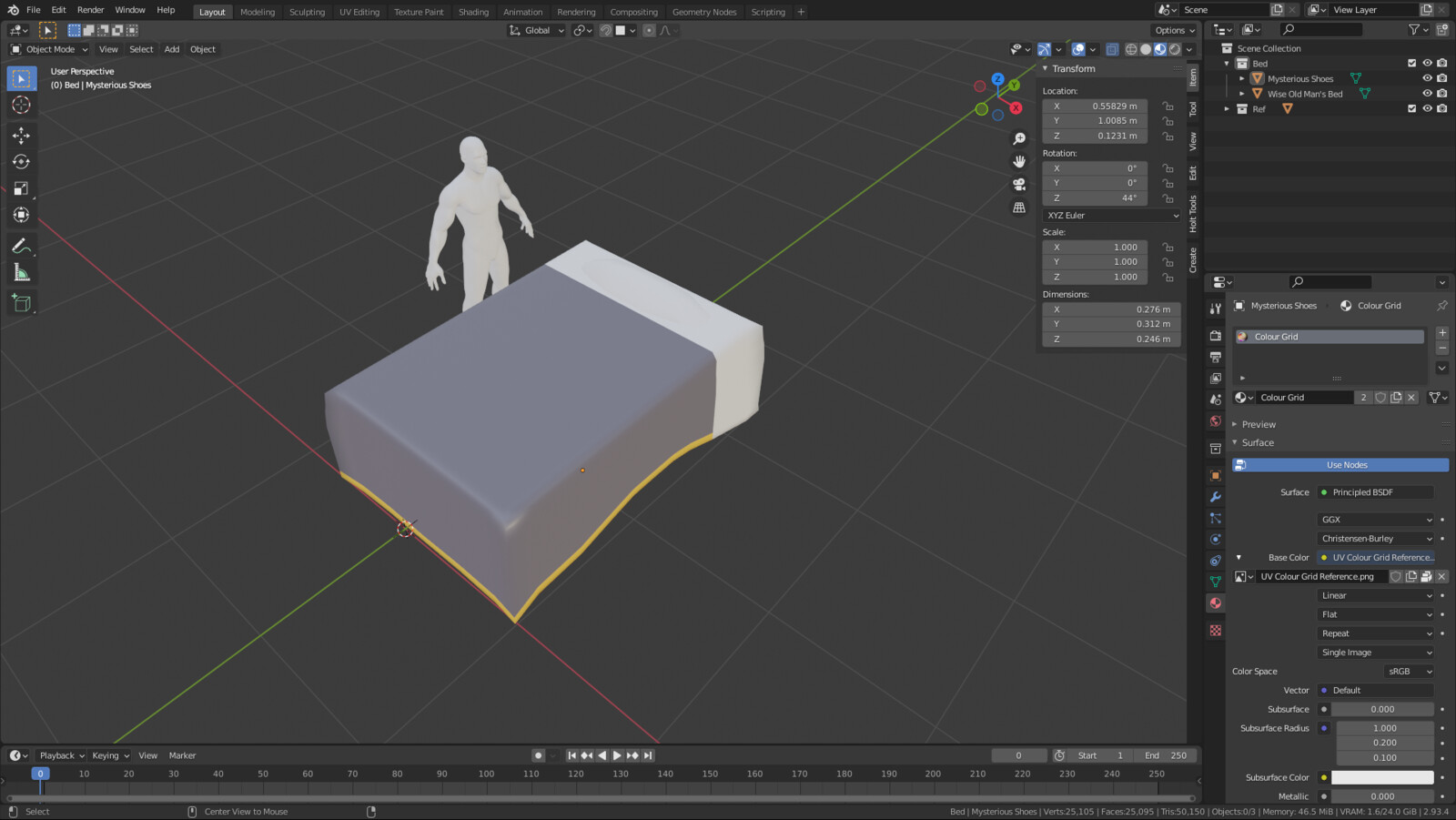Viewport: 1456px width, 820px height.
Task: Open the Object Data mesh properties tab
Action: (1216, 582)
